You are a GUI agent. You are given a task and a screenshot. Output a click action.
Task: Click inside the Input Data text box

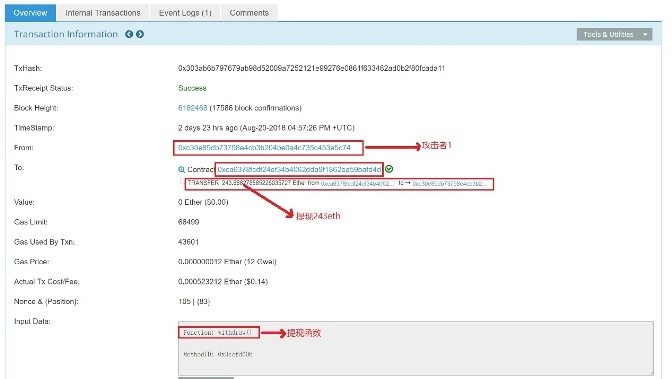coord(416,348)
